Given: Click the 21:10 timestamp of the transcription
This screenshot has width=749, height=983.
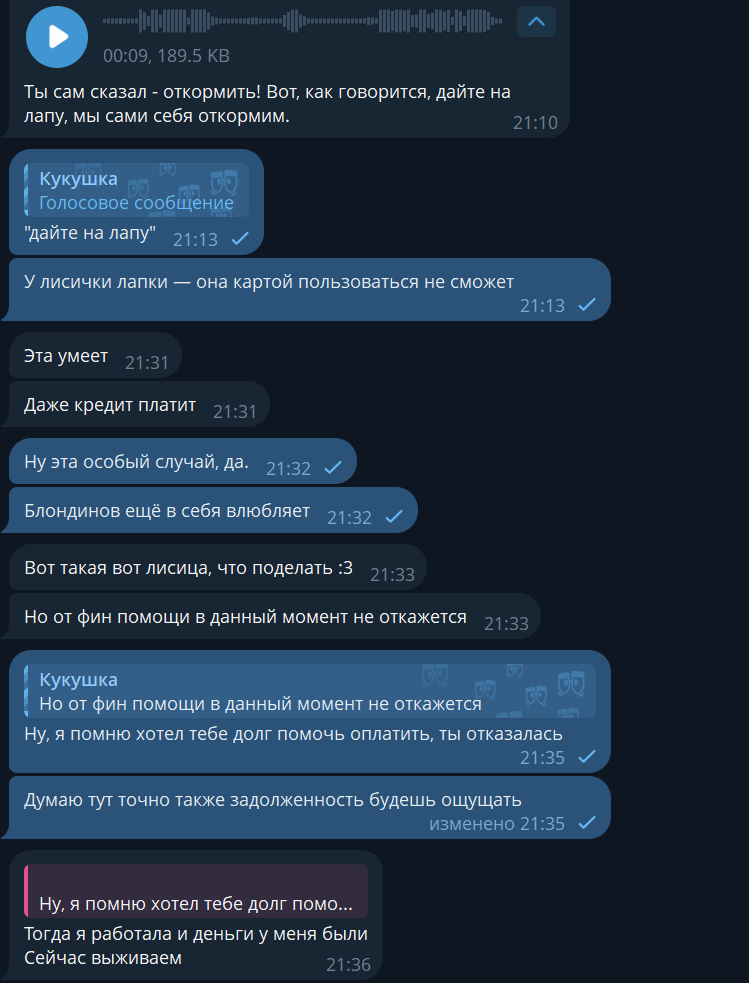Looking at the screenshot, I should click(x=535, y=122).
